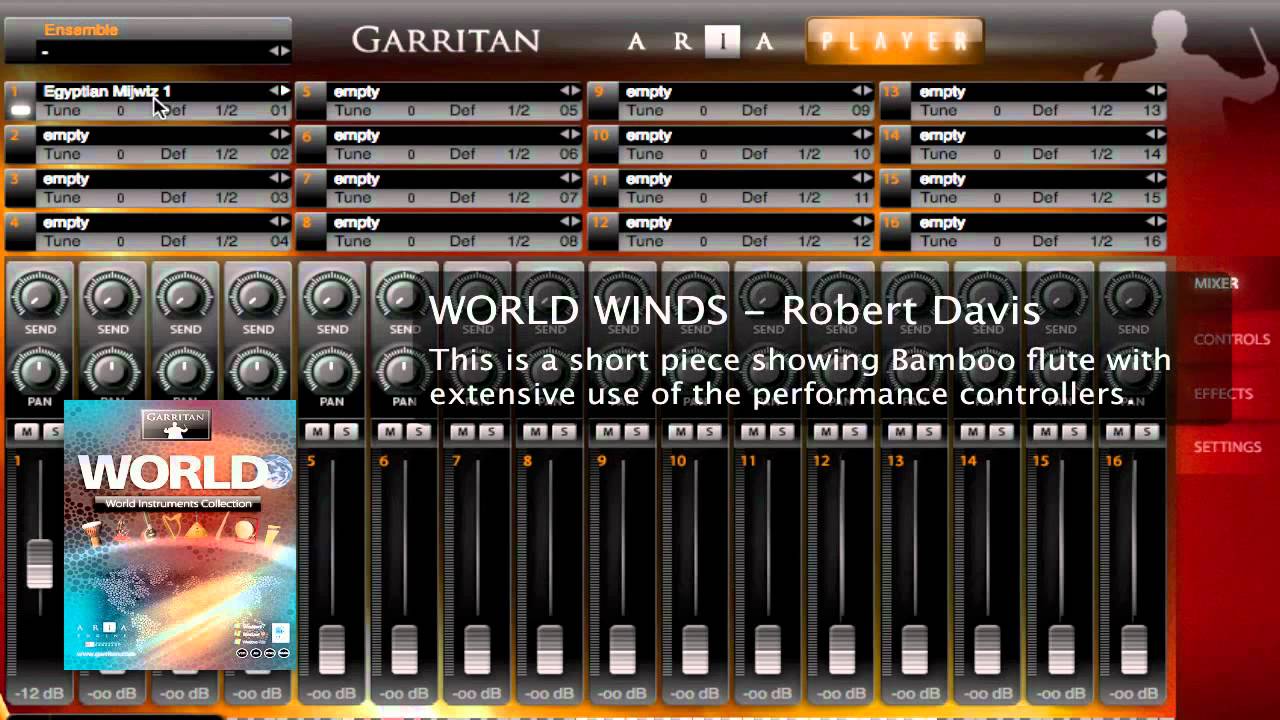Screen dimensions: 1280x720
Task: Click the WORLD Instruments Collection cover image
Action: pos(180,535)
